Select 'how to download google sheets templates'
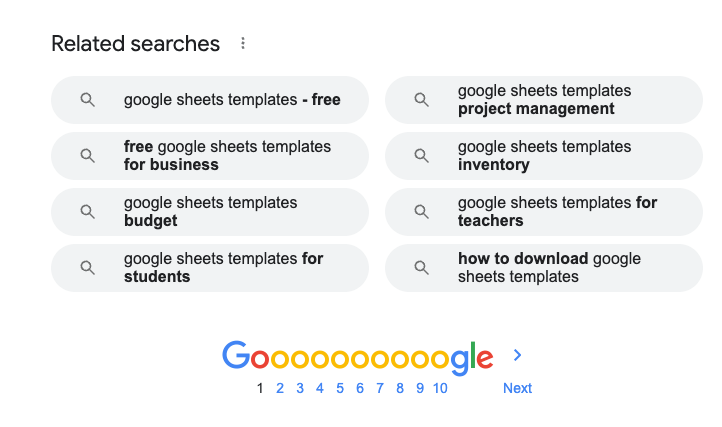The width and height of the screenshot is (722, 427). (544, 268)
